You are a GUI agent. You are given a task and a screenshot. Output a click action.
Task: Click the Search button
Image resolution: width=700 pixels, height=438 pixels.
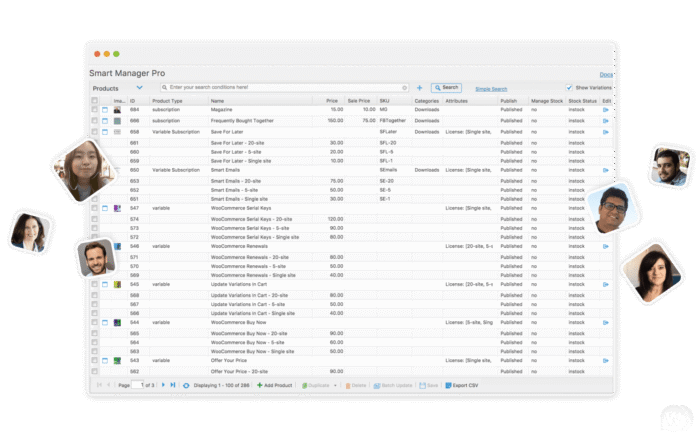(446, 88)
